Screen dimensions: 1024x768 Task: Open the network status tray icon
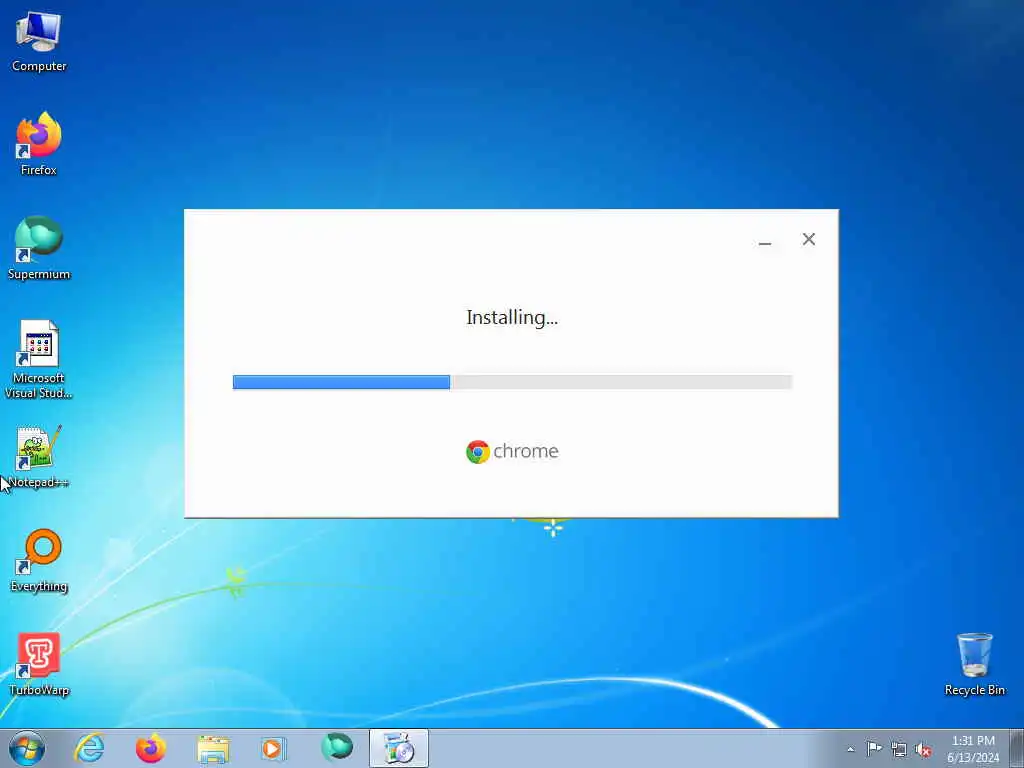(x=899, y=749)
